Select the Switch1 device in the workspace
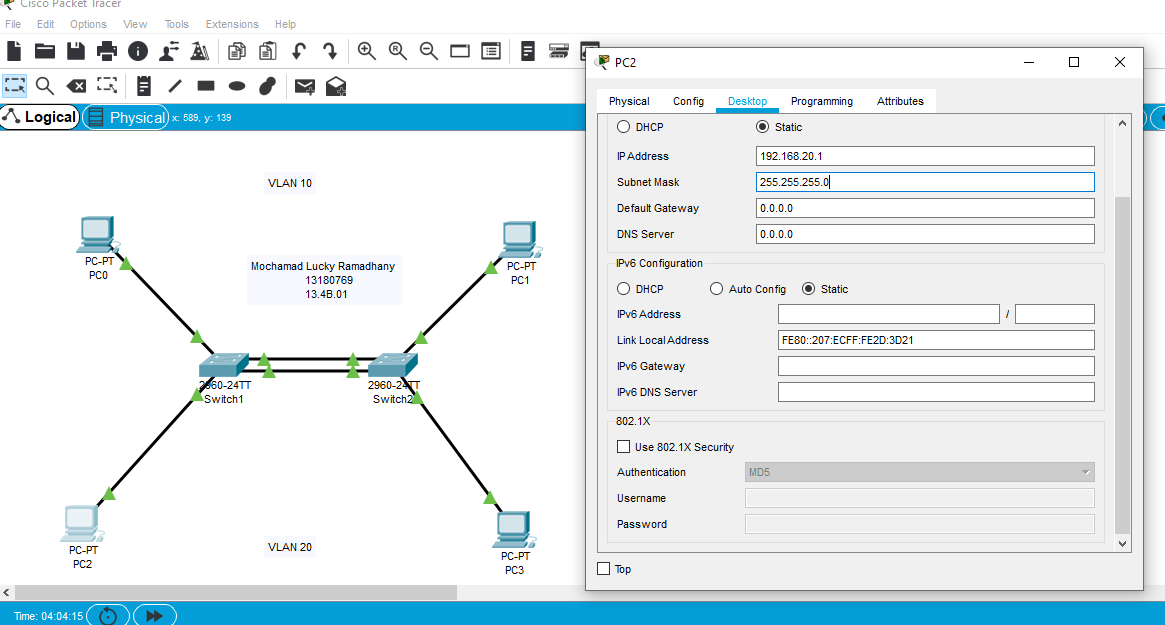Viewport: 1165px width, 625px height. 223,365
